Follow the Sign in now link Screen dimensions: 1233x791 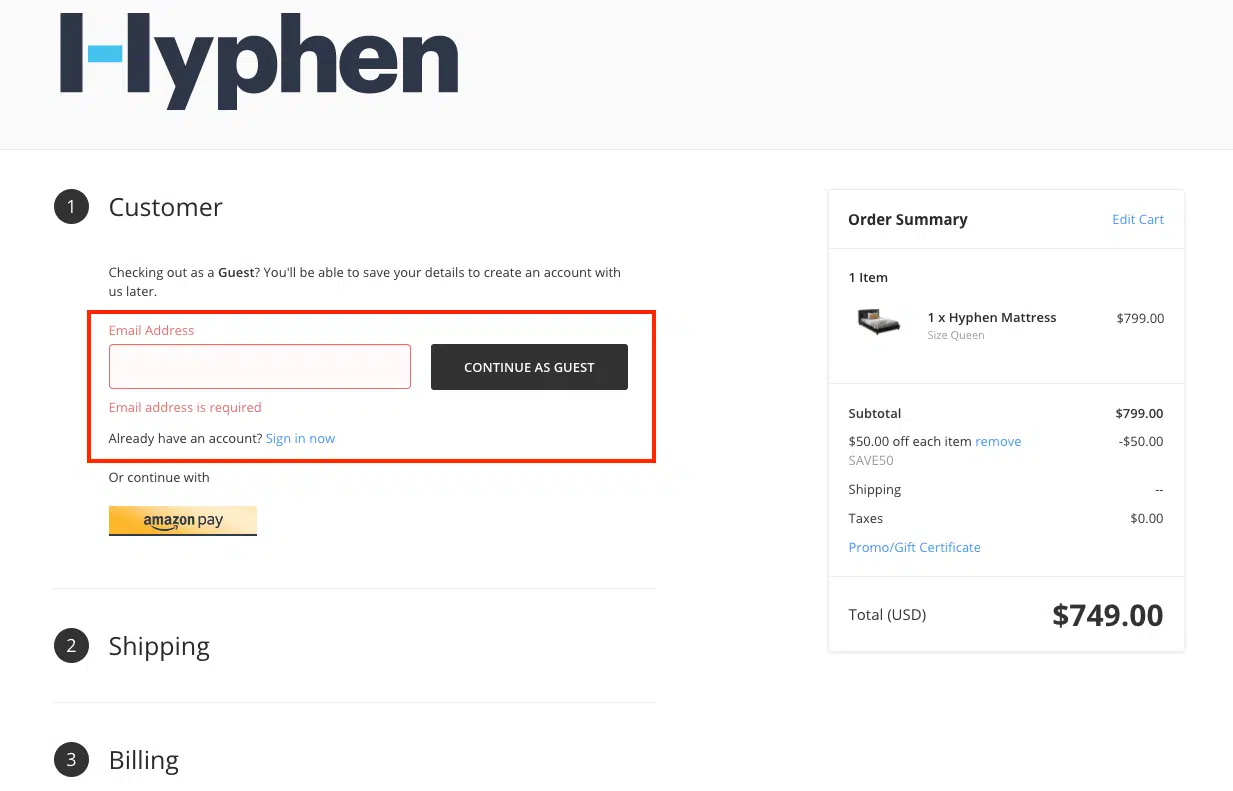(300, 438)
